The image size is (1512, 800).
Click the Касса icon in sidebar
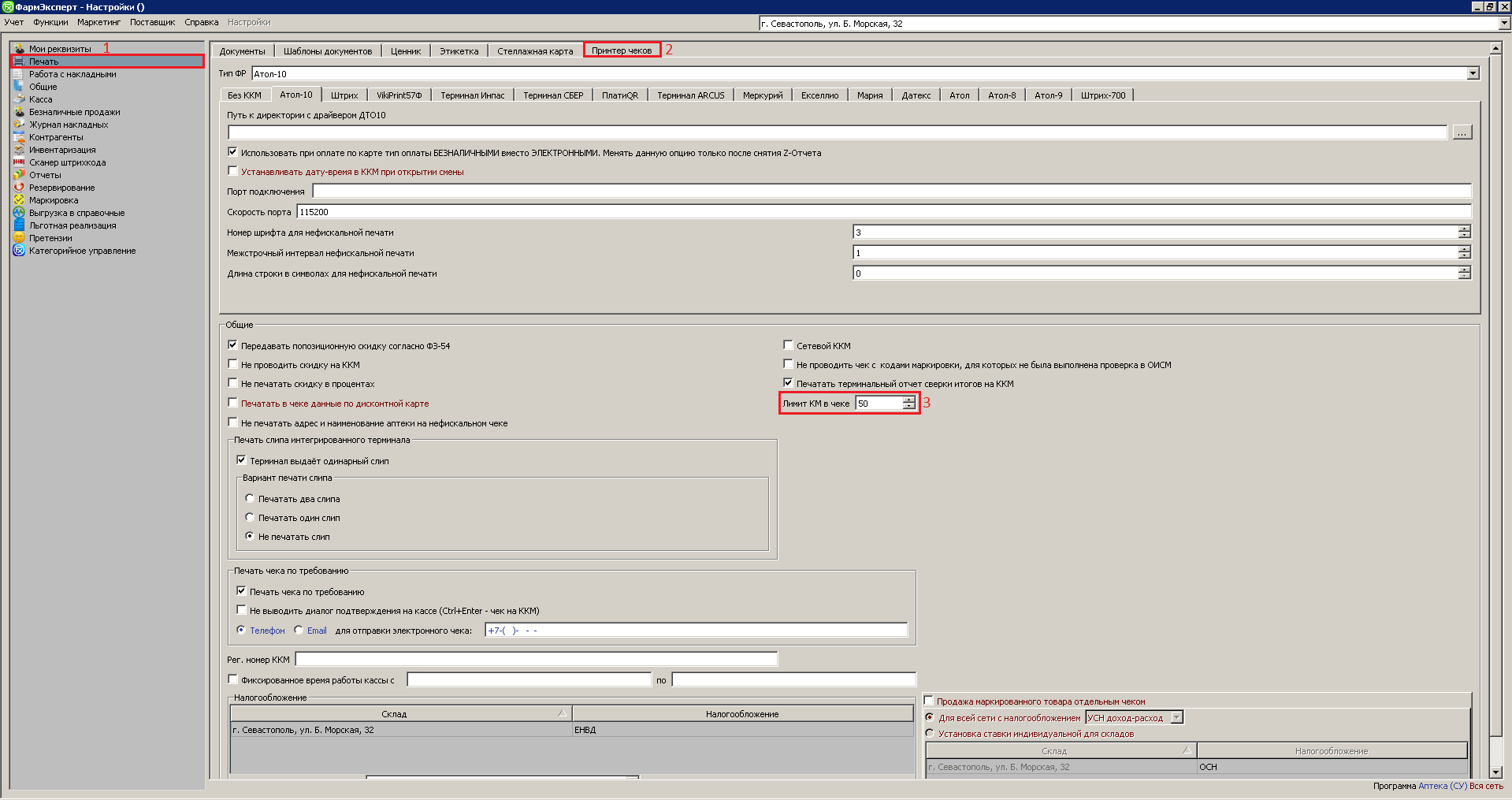(x=19, y=99)
